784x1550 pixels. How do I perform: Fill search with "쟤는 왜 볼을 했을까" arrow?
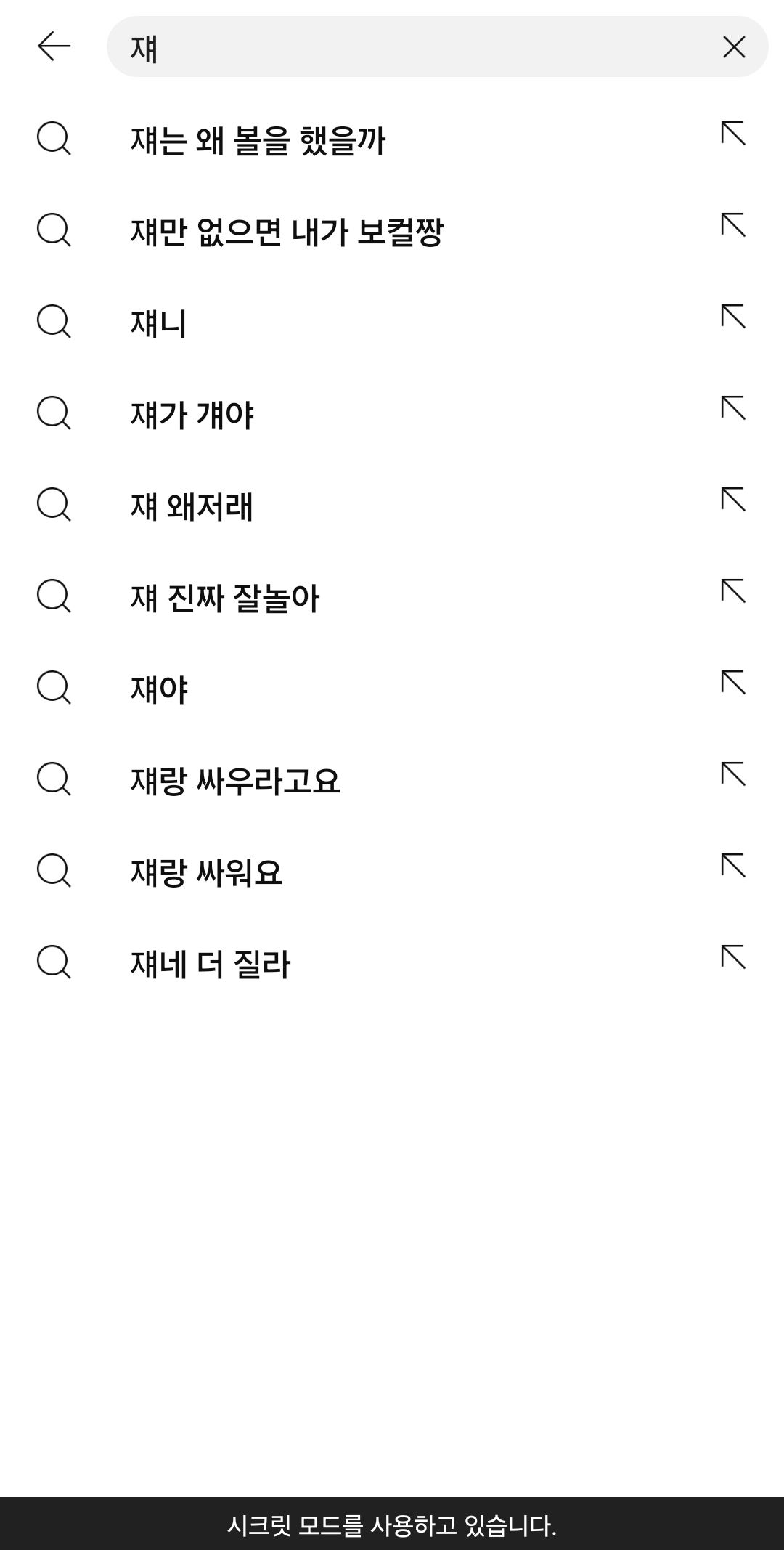point(733,134)
